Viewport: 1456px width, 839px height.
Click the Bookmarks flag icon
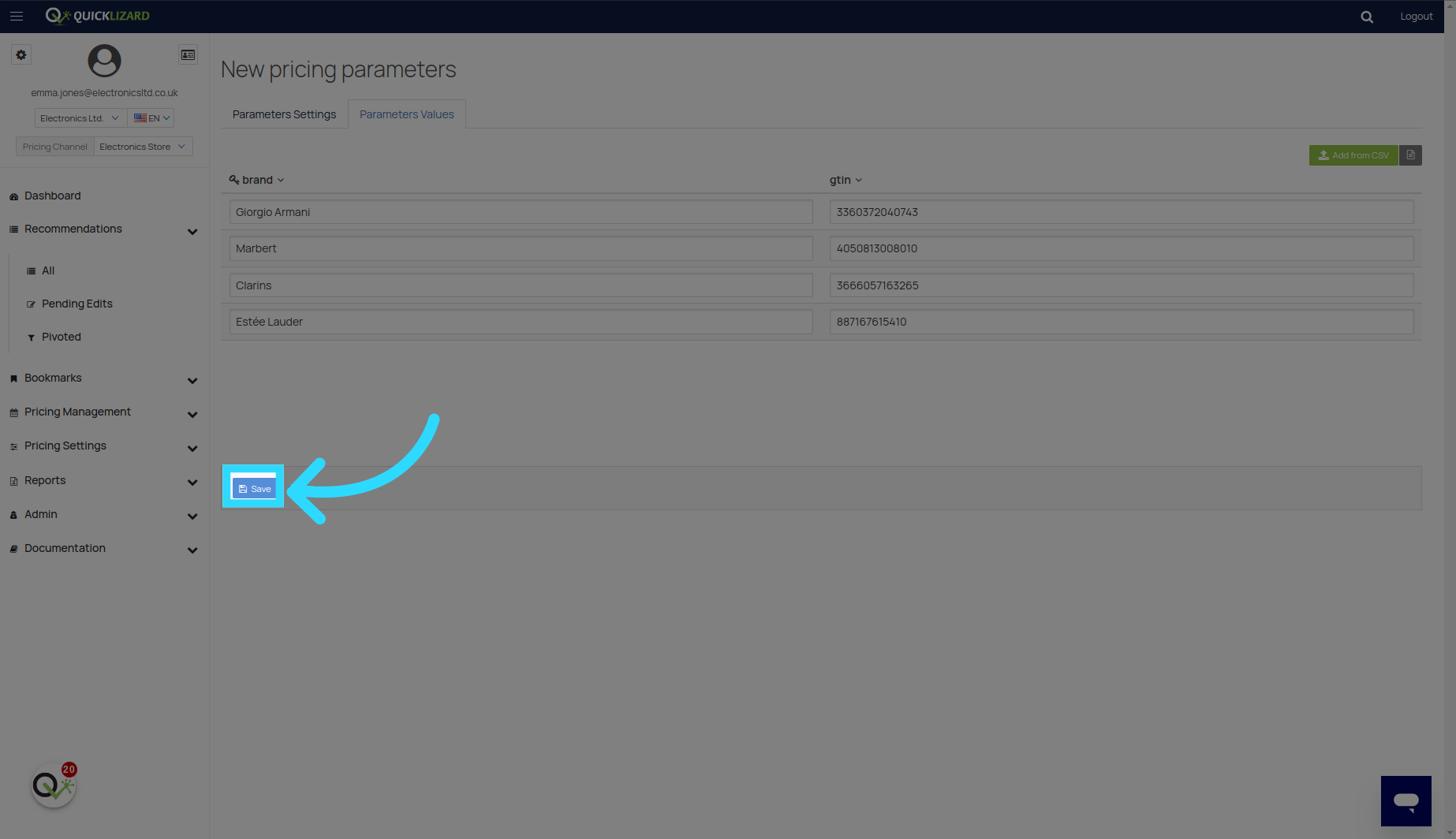[13, 378]
